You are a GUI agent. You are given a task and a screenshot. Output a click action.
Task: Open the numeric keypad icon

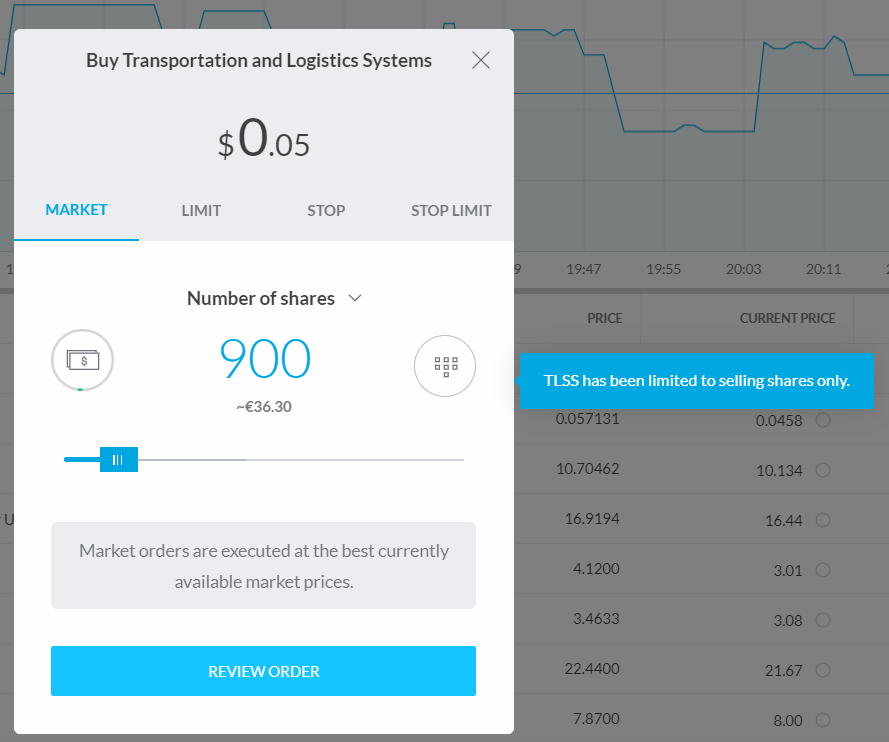(445, 365)
